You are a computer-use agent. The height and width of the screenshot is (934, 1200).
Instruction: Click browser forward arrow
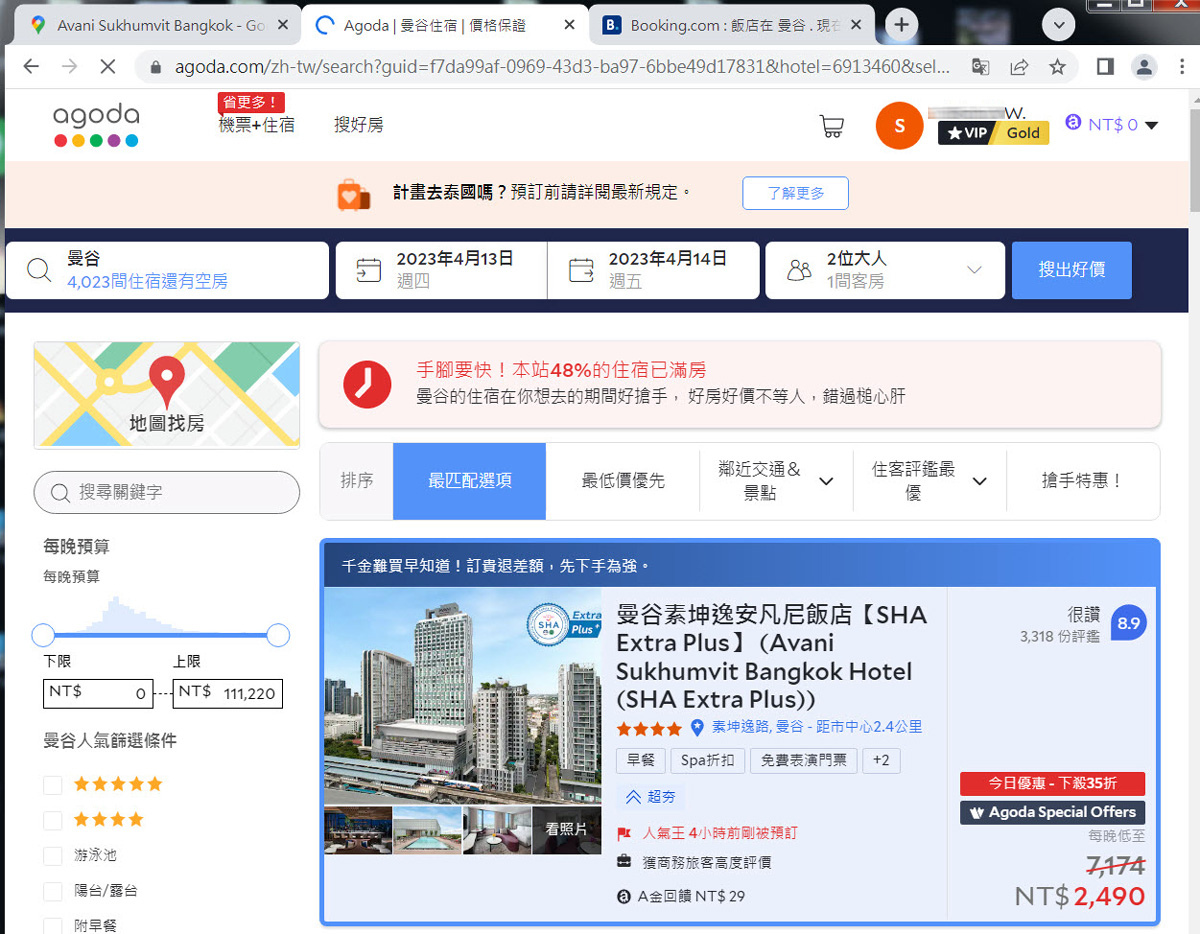(x=69, y=67)
